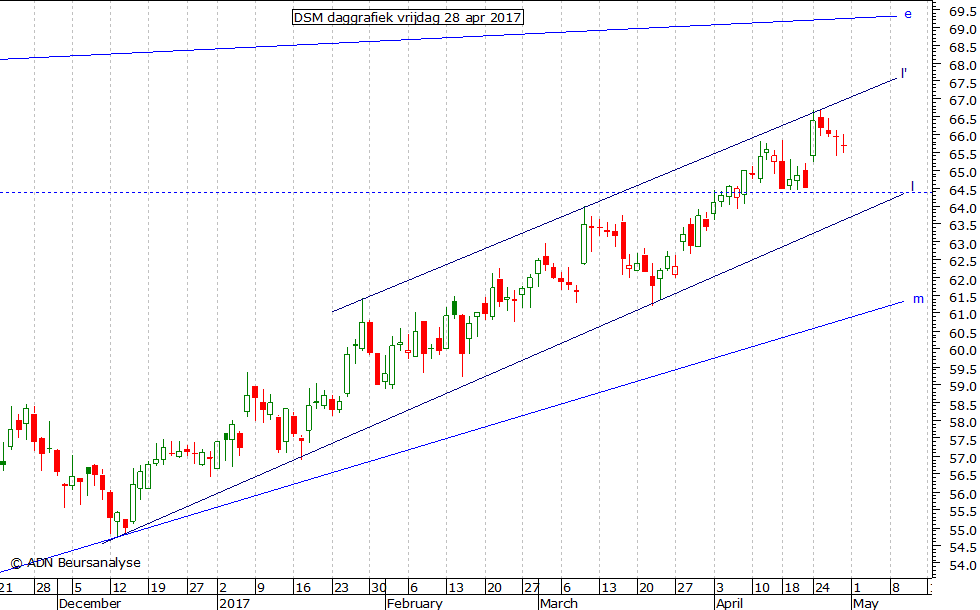980x610 pixels.
Task: Click the 'May' month label
Action: (x=866, y=603)
